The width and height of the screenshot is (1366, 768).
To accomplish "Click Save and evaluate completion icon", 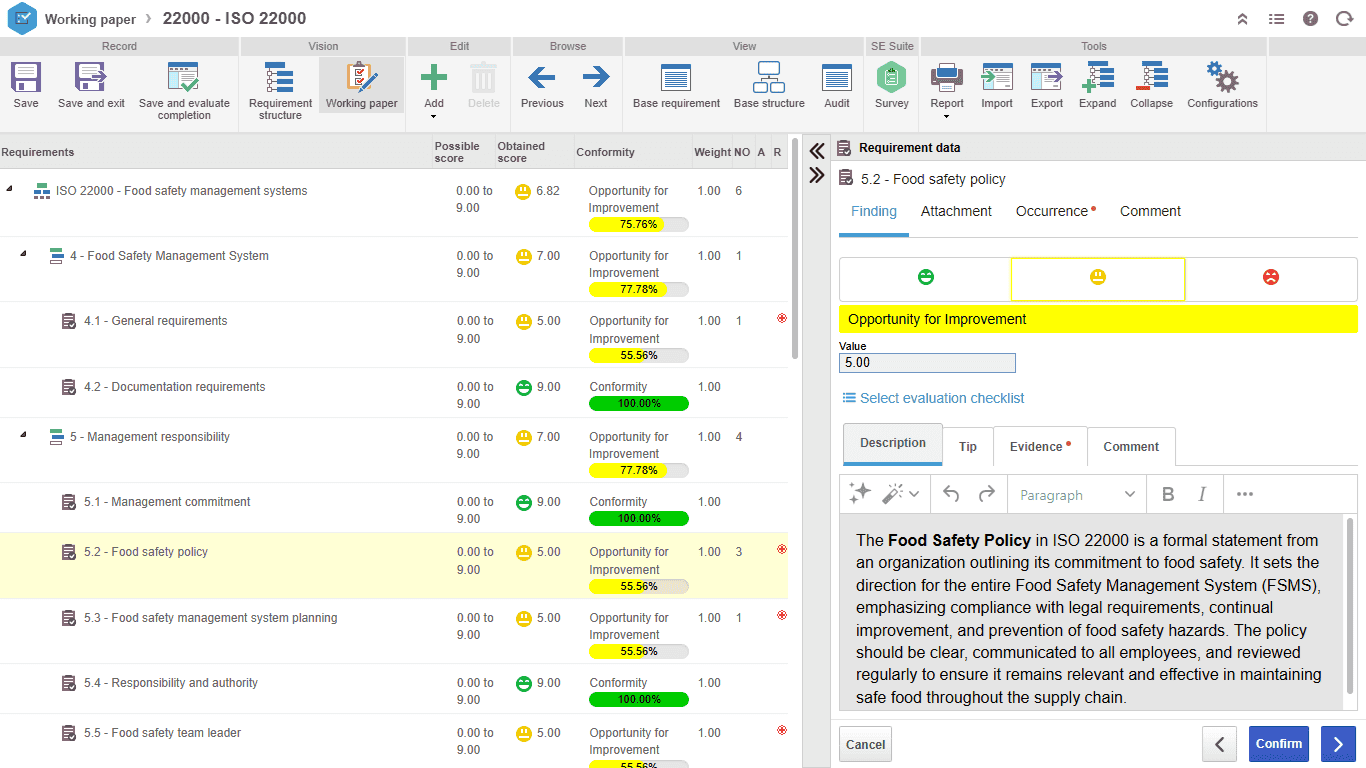I will pos(184,77).
